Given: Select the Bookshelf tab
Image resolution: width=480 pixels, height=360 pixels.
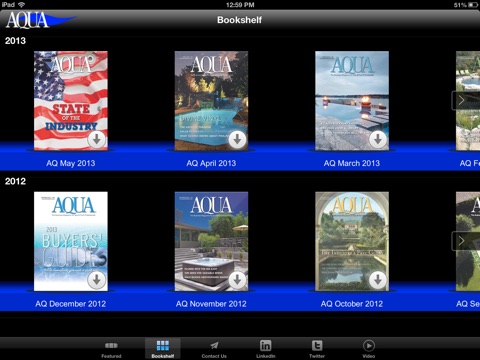Looking at the screenshot, I should point(163,349).
